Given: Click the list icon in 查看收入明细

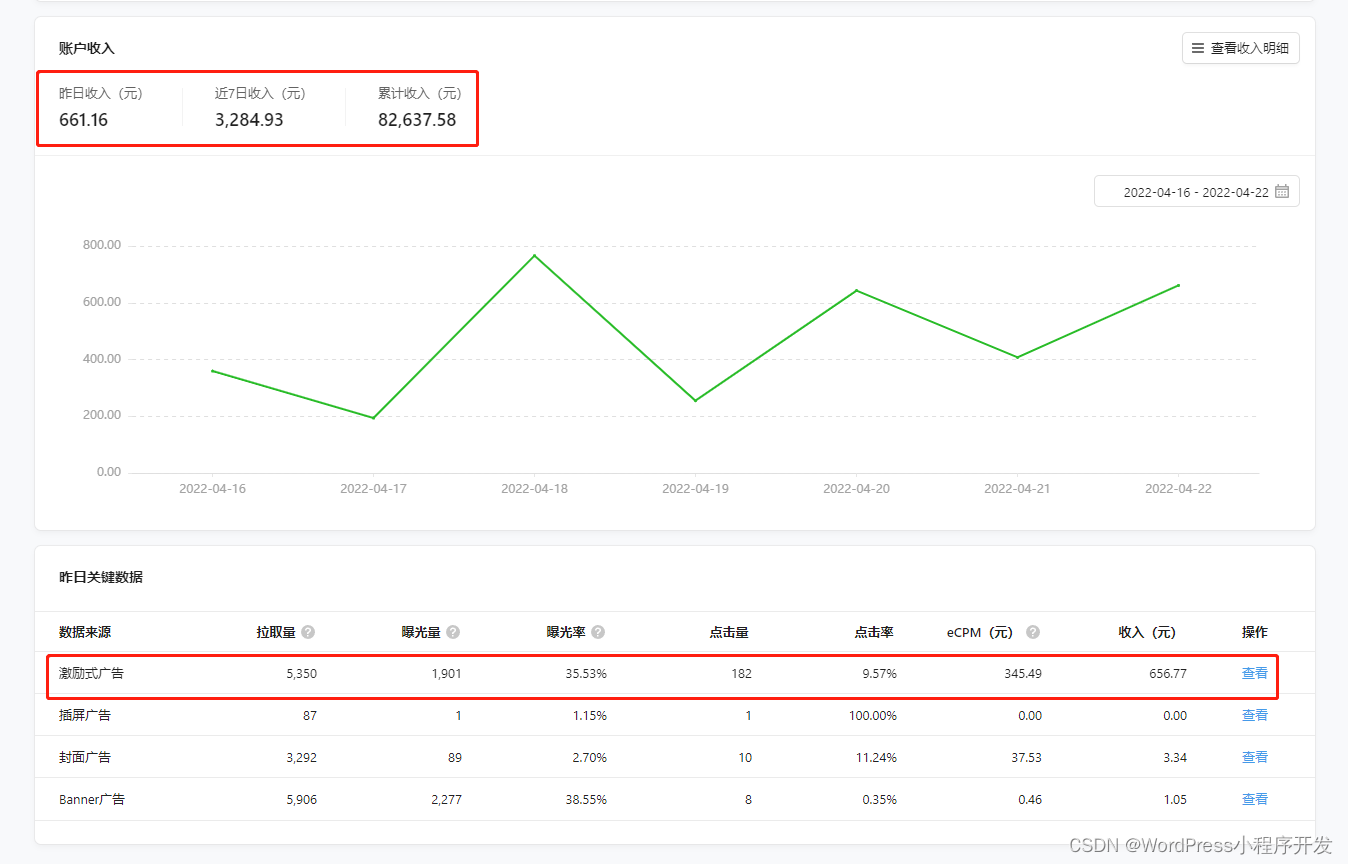Looking at the screenshot, I should coord(1198,48).
